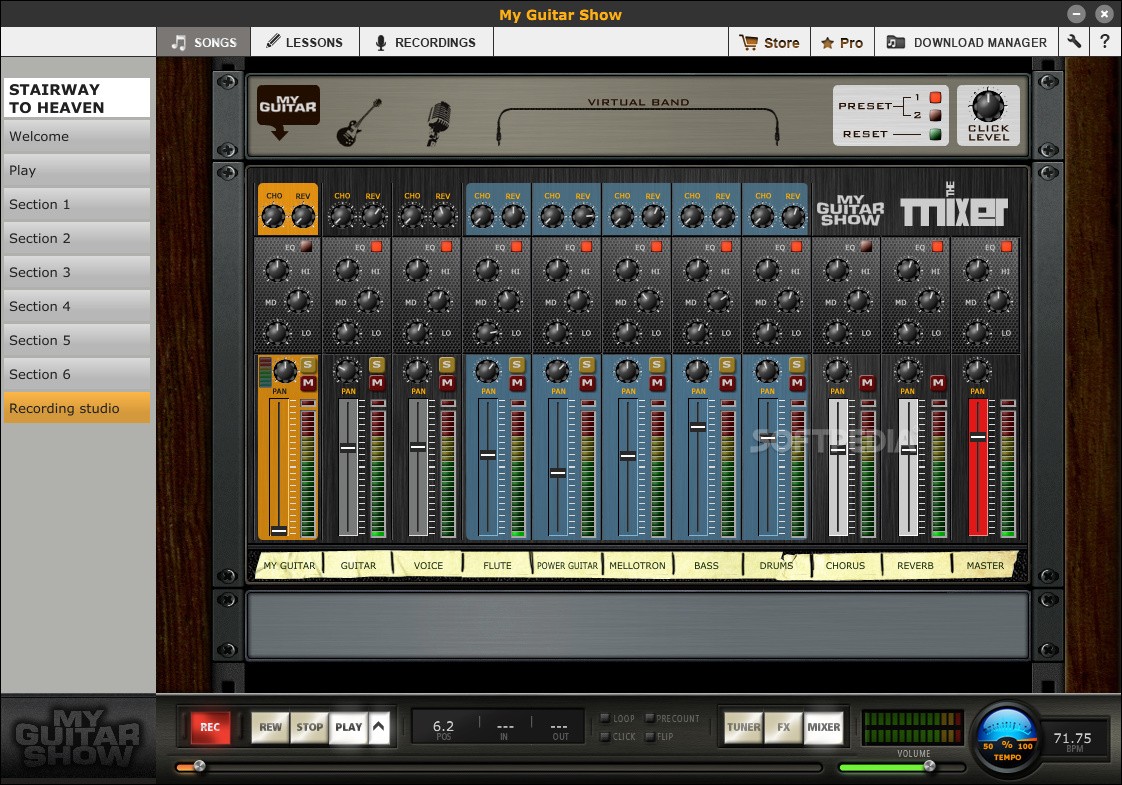This screenshot has width=1122, height=785.
Task: Select Welcome in the song sidebar
Action: (x=77, y=136)
